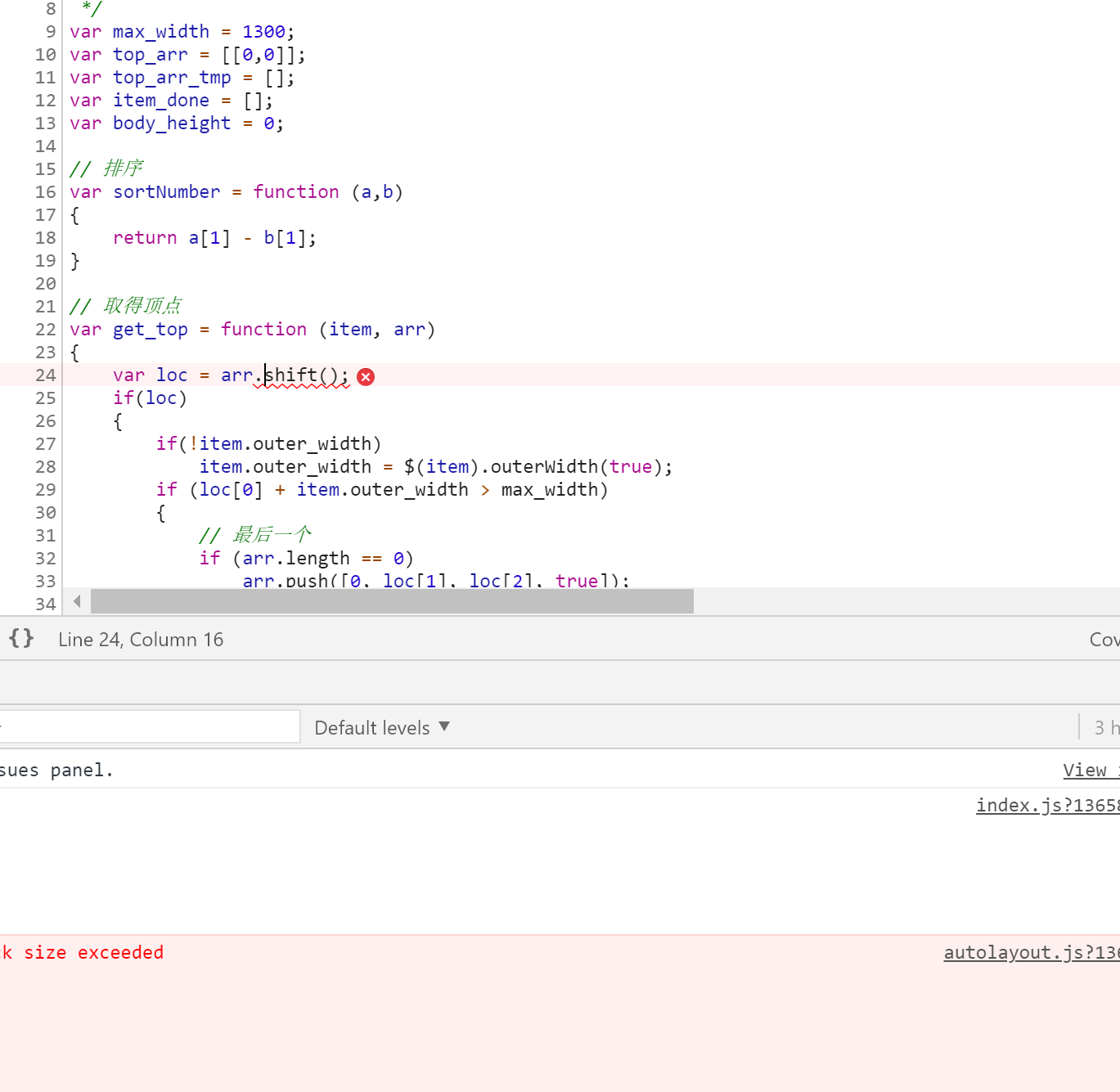This screenshot has height=1092, width=1120.
Task: Click the pretty print curly braces icon
Action: 21,639
